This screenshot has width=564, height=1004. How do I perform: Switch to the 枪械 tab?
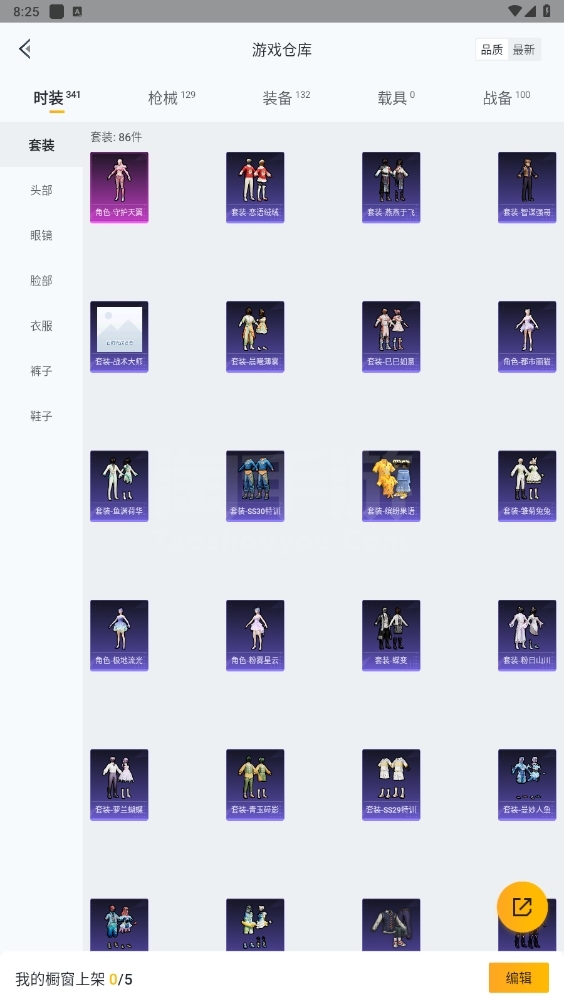(x=171, y=97)
